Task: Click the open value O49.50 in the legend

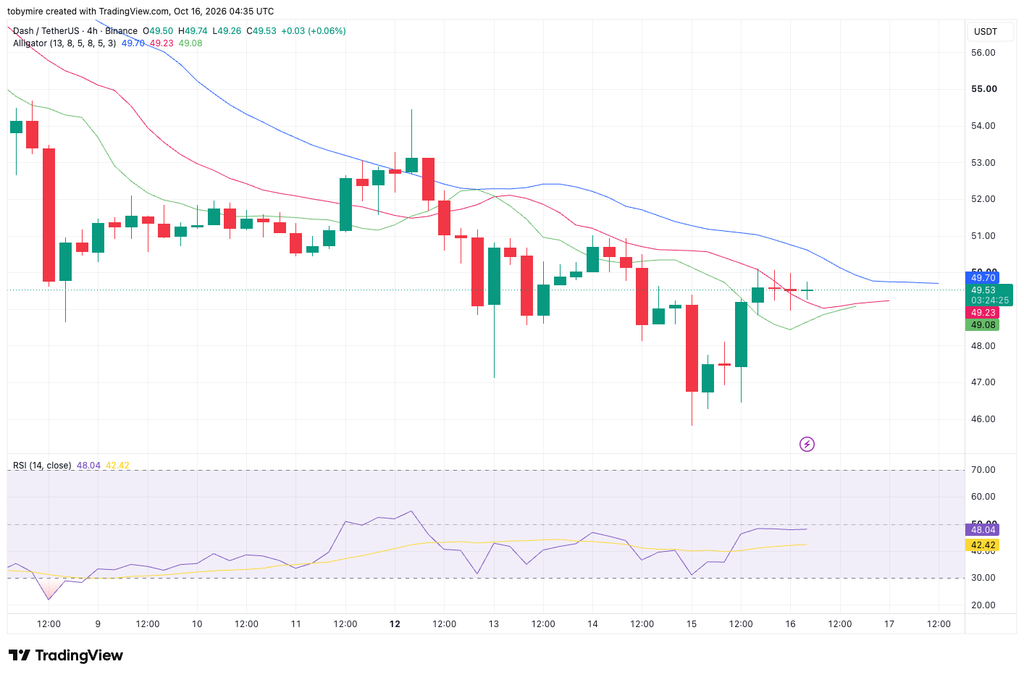Action: coord(158,31)
